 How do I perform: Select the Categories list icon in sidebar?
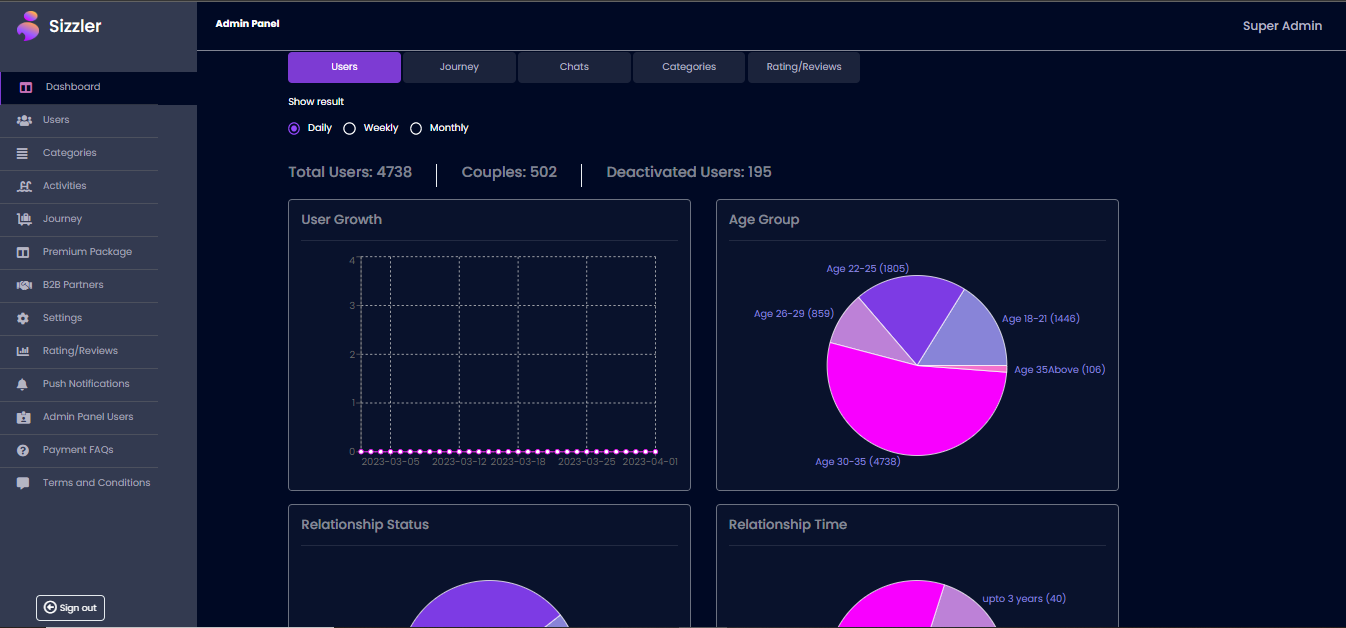pyautogui.click(x=22, y=153)
